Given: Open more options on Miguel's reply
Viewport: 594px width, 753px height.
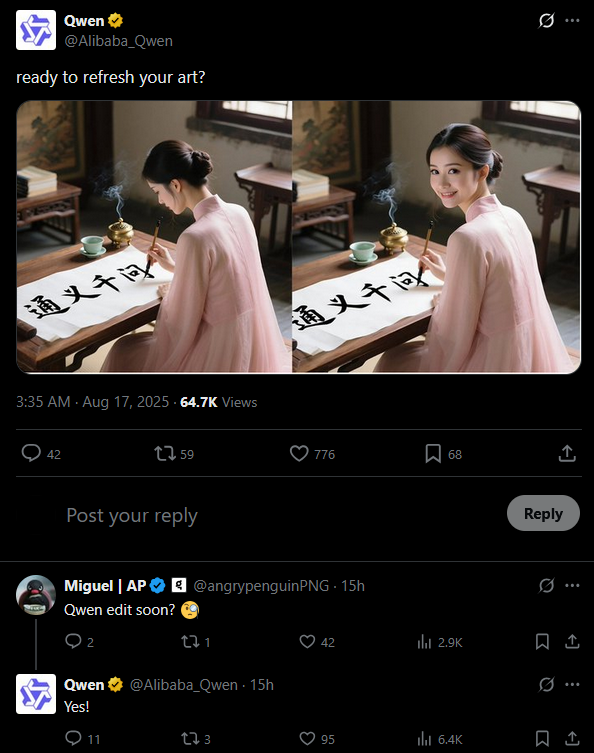Looking at the screenshot, I should pyautogui.click(x=572, y=585).
